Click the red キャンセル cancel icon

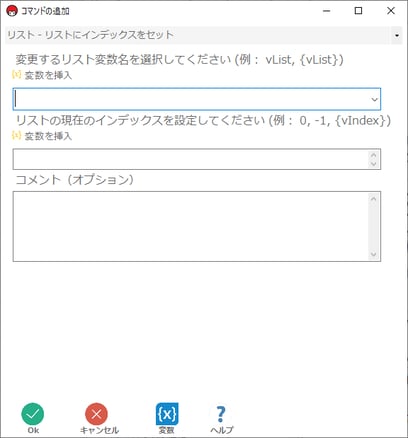(x=96, y=414)
